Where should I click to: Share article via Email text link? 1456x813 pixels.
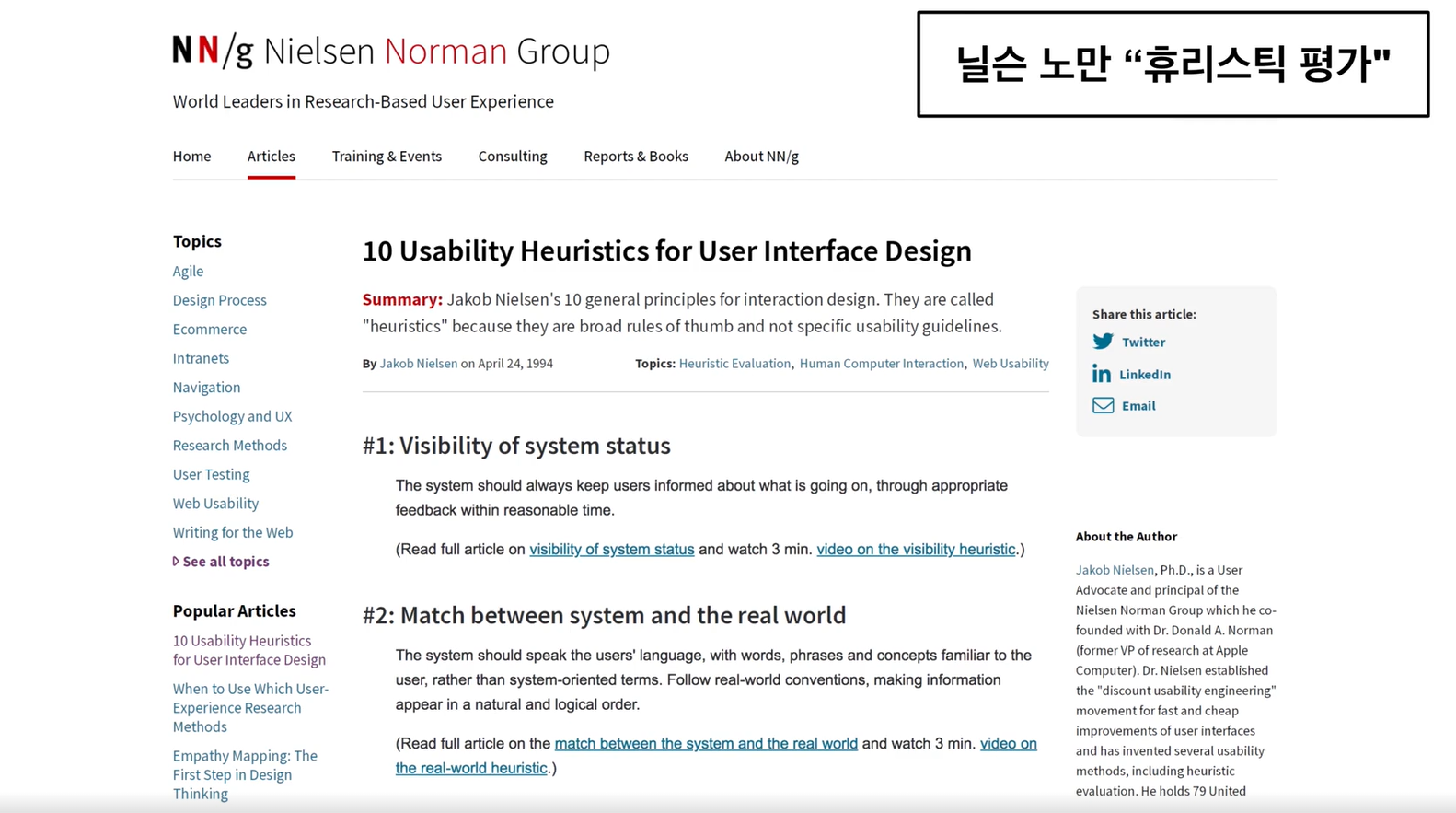1138,406
